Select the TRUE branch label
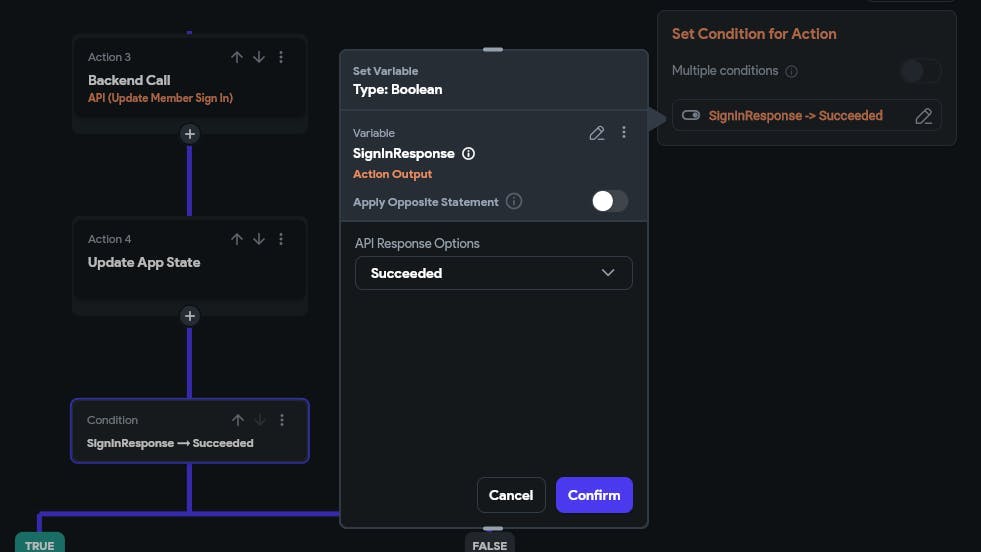The image size is (981, 552). [x=39, y=543]
